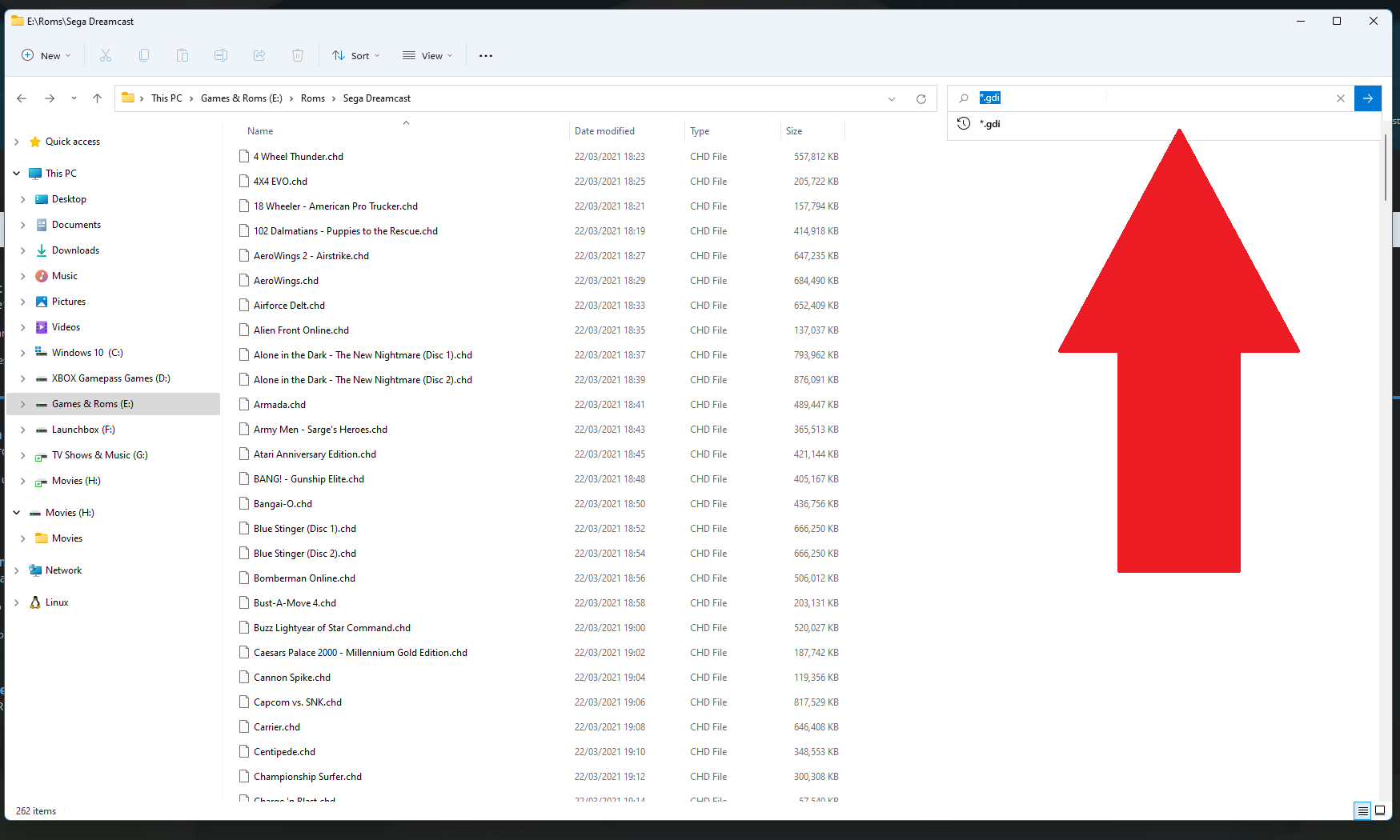Screen dimensions: 1400x840
Task: Collapse the This PC tree node
Action: click(16, 174)
